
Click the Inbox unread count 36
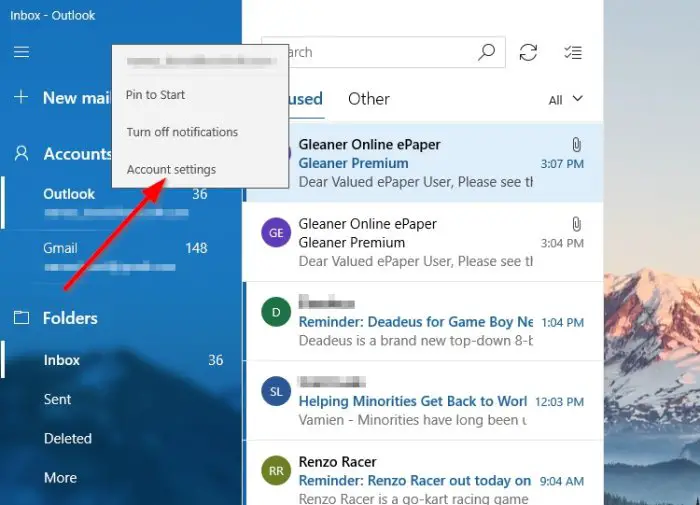[216, 360]
